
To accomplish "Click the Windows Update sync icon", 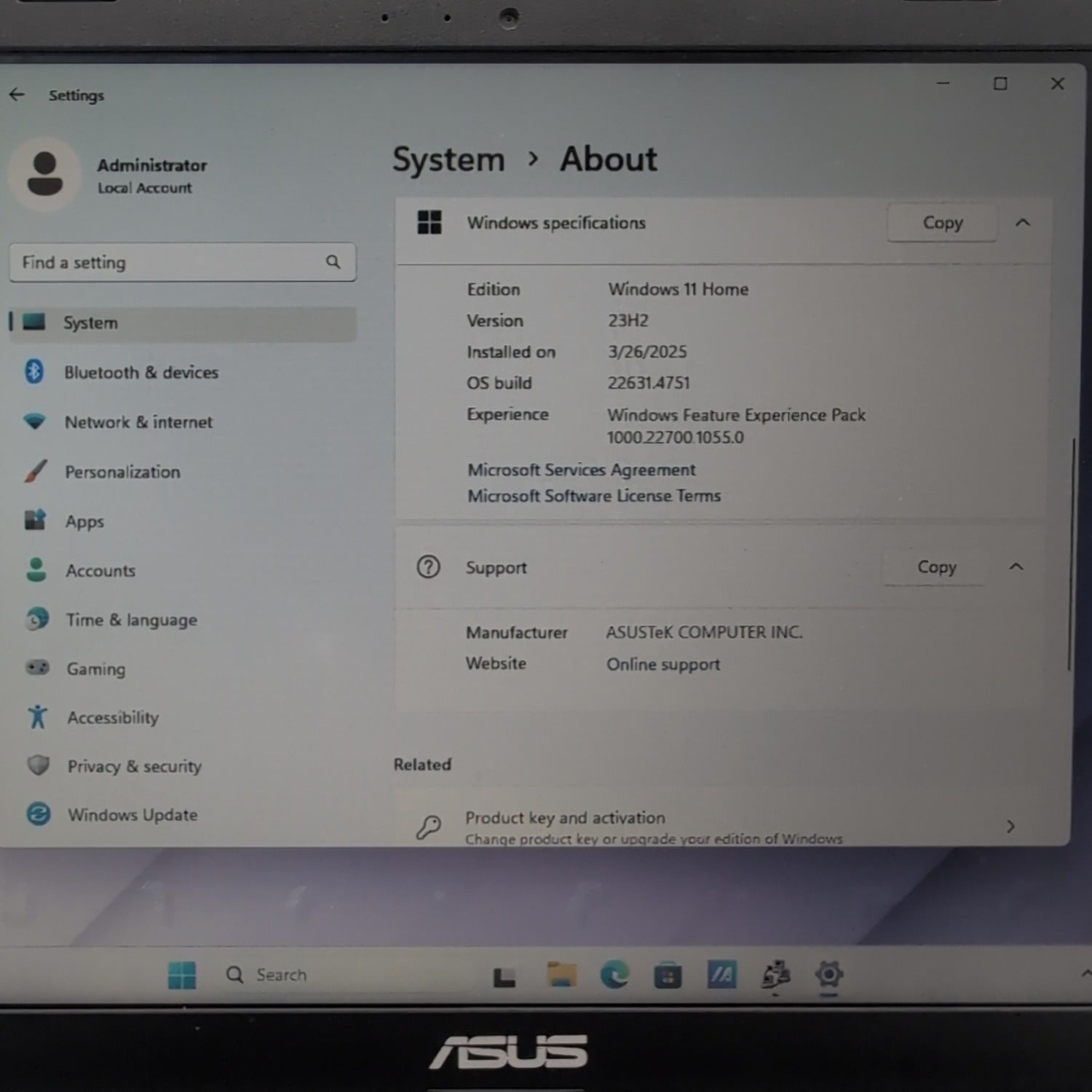I will 39,814.
